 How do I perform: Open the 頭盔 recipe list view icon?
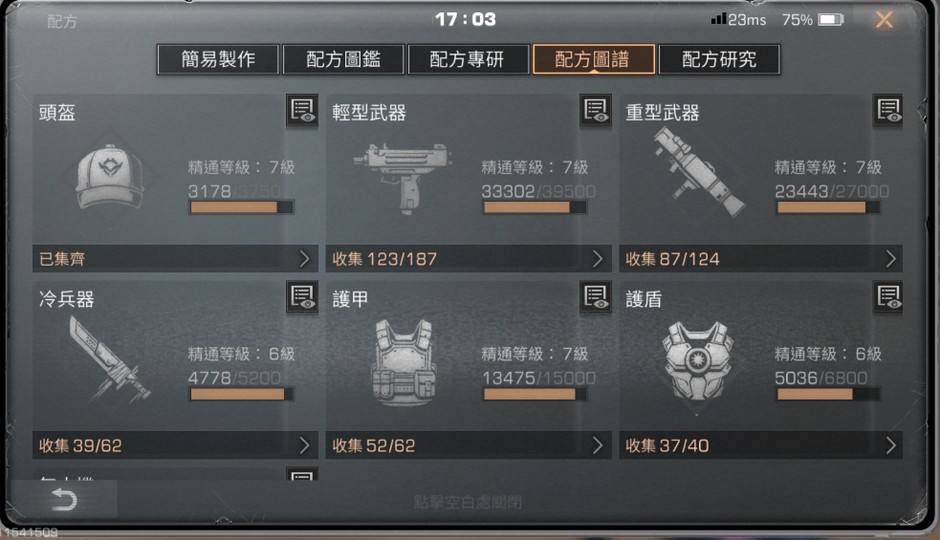click(x=302, y=110)
